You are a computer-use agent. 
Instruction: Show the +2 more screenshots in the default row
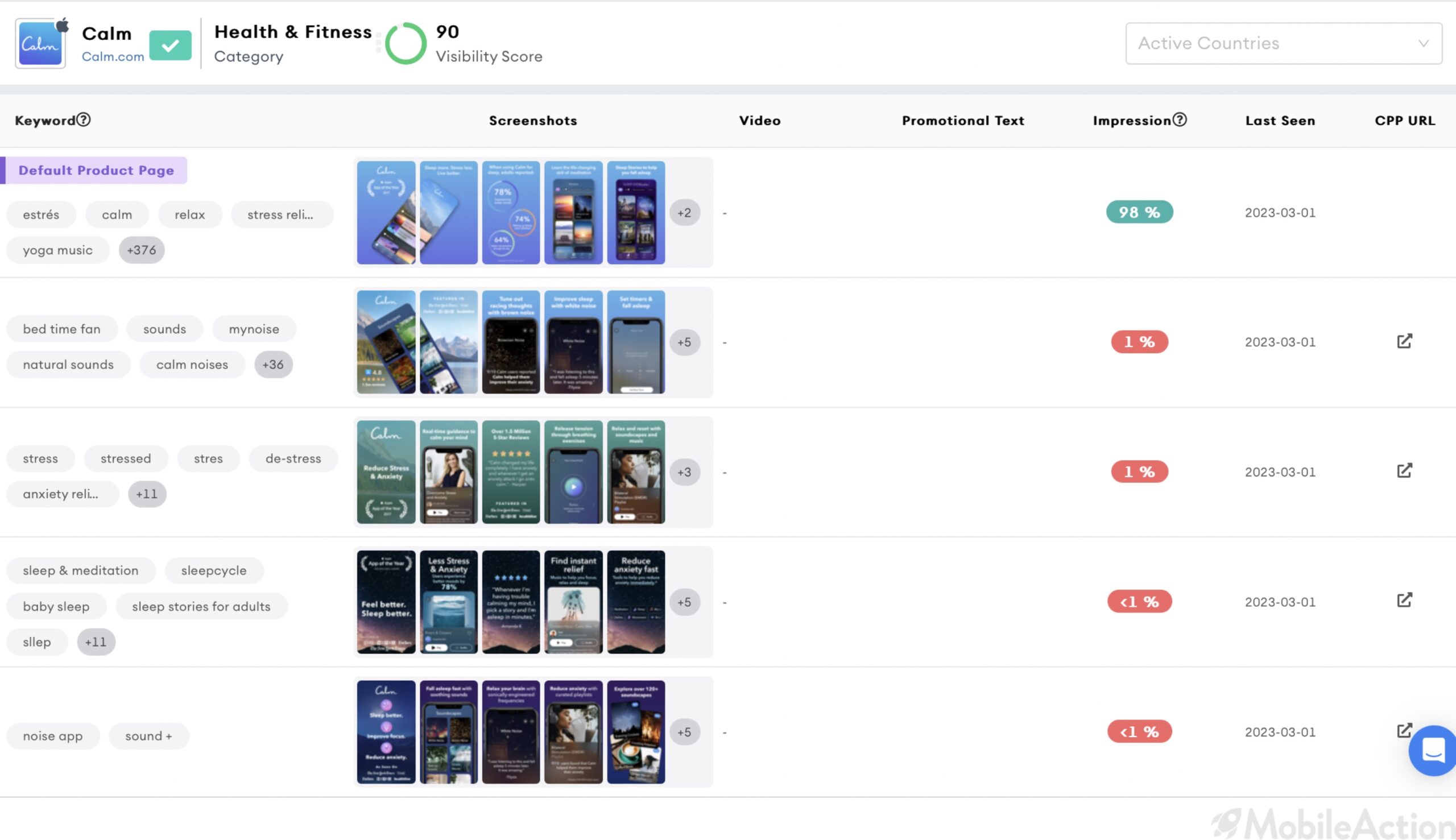pos(684,213)
